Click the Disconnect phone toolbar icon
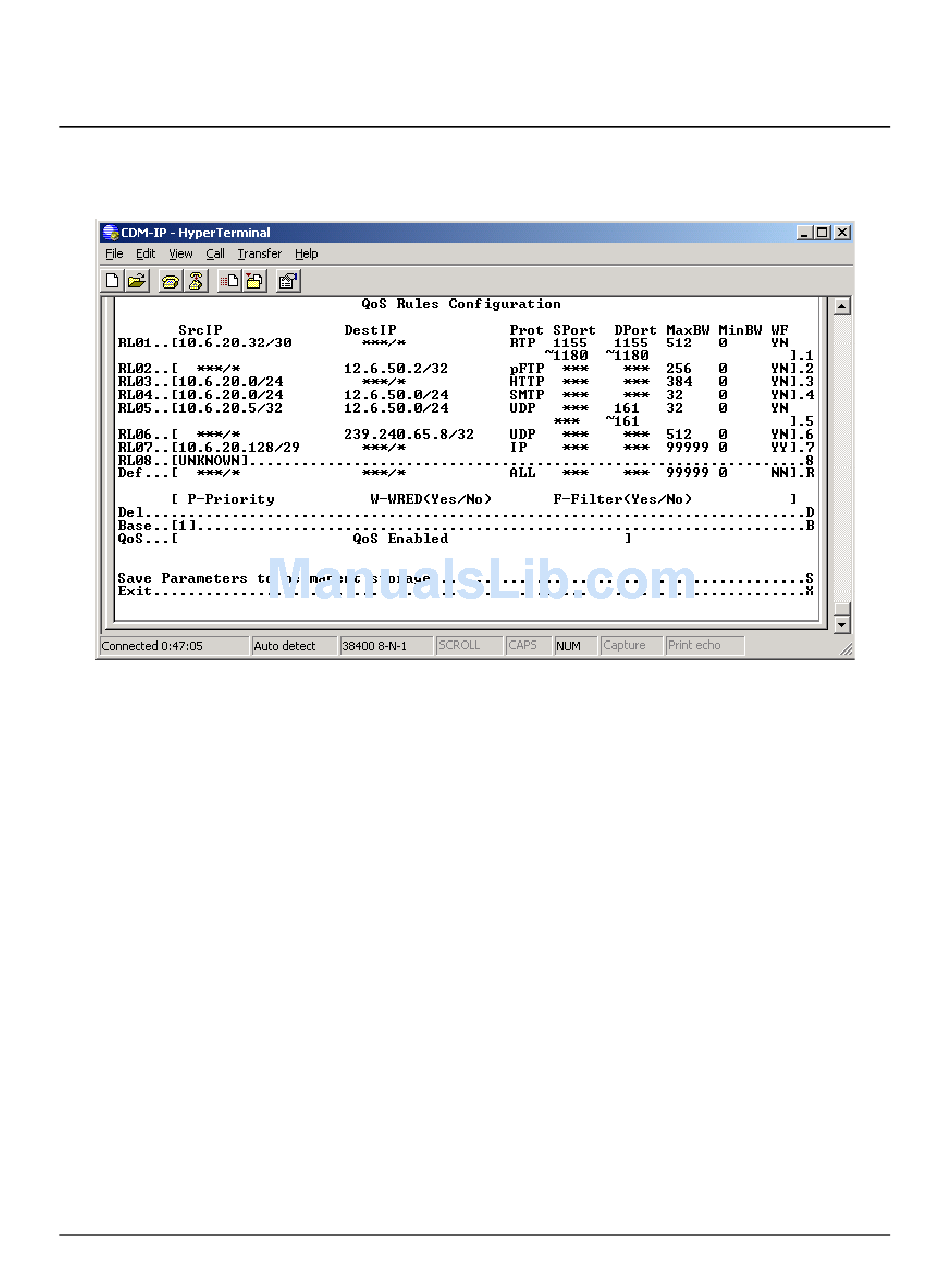 tap(195, 282)
